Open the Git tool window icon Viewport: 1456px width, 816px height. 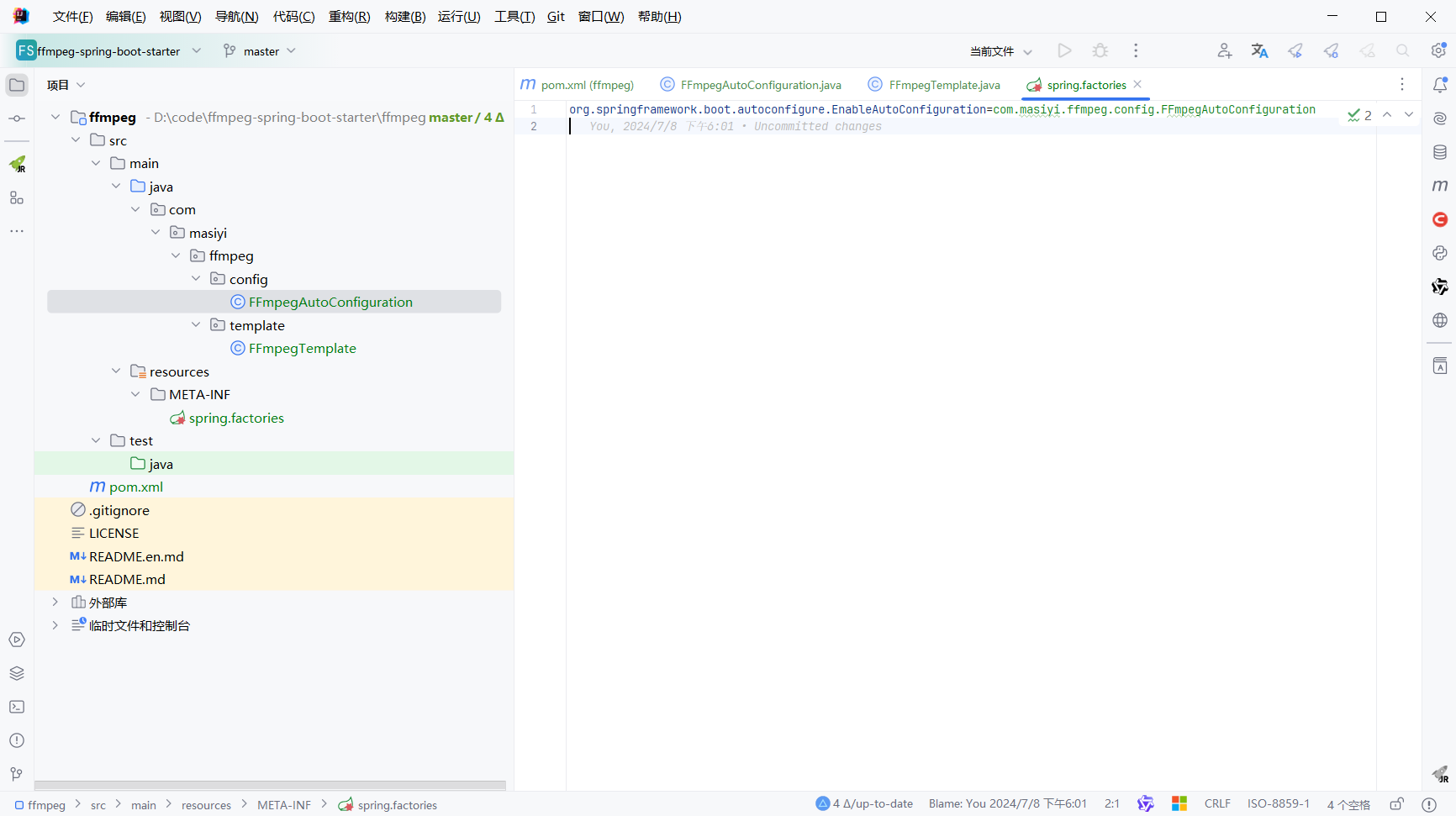pyautogui.click(x=17, y=774)
